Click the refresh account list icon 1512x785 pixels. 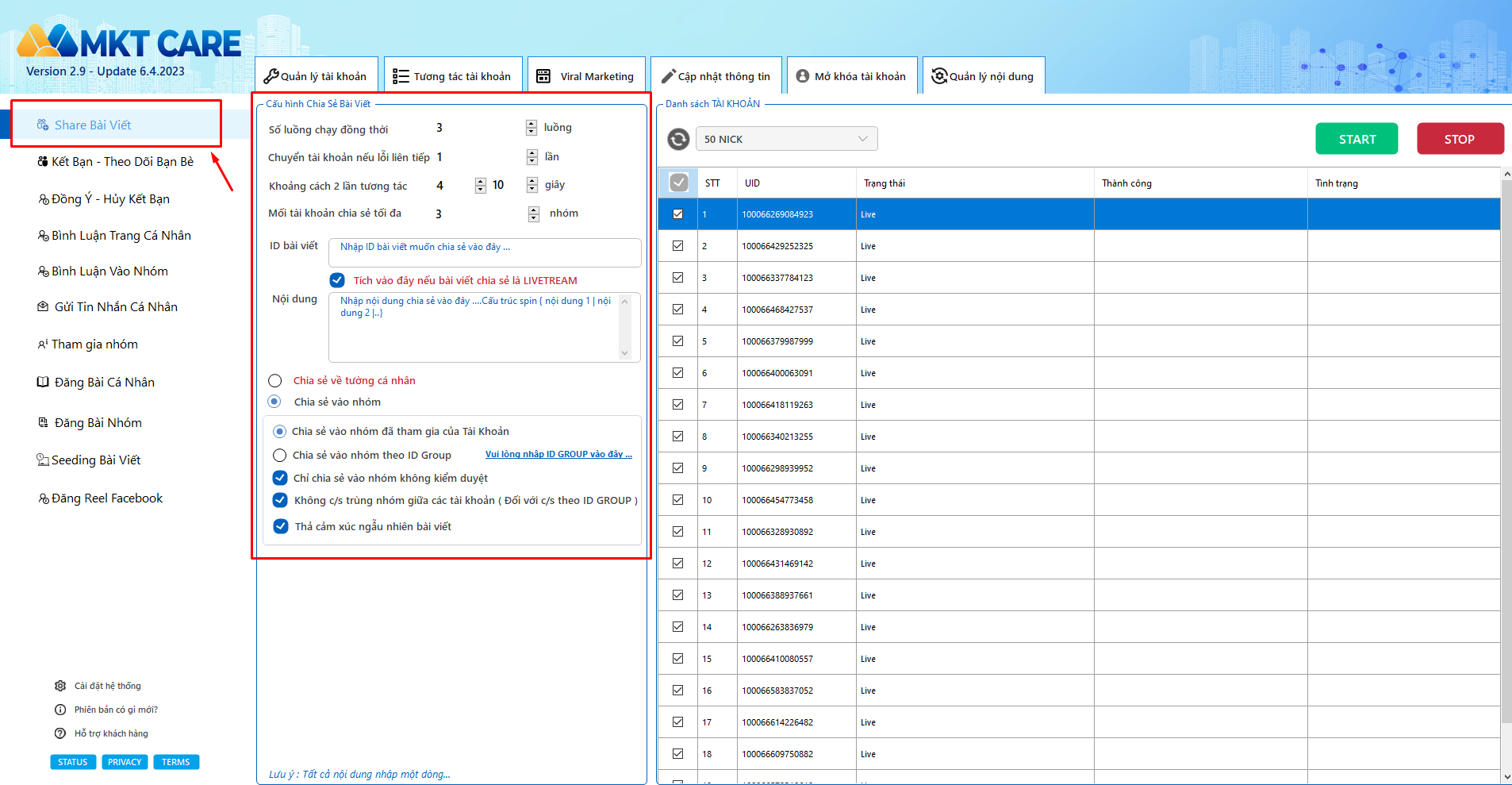click(678, 139)
